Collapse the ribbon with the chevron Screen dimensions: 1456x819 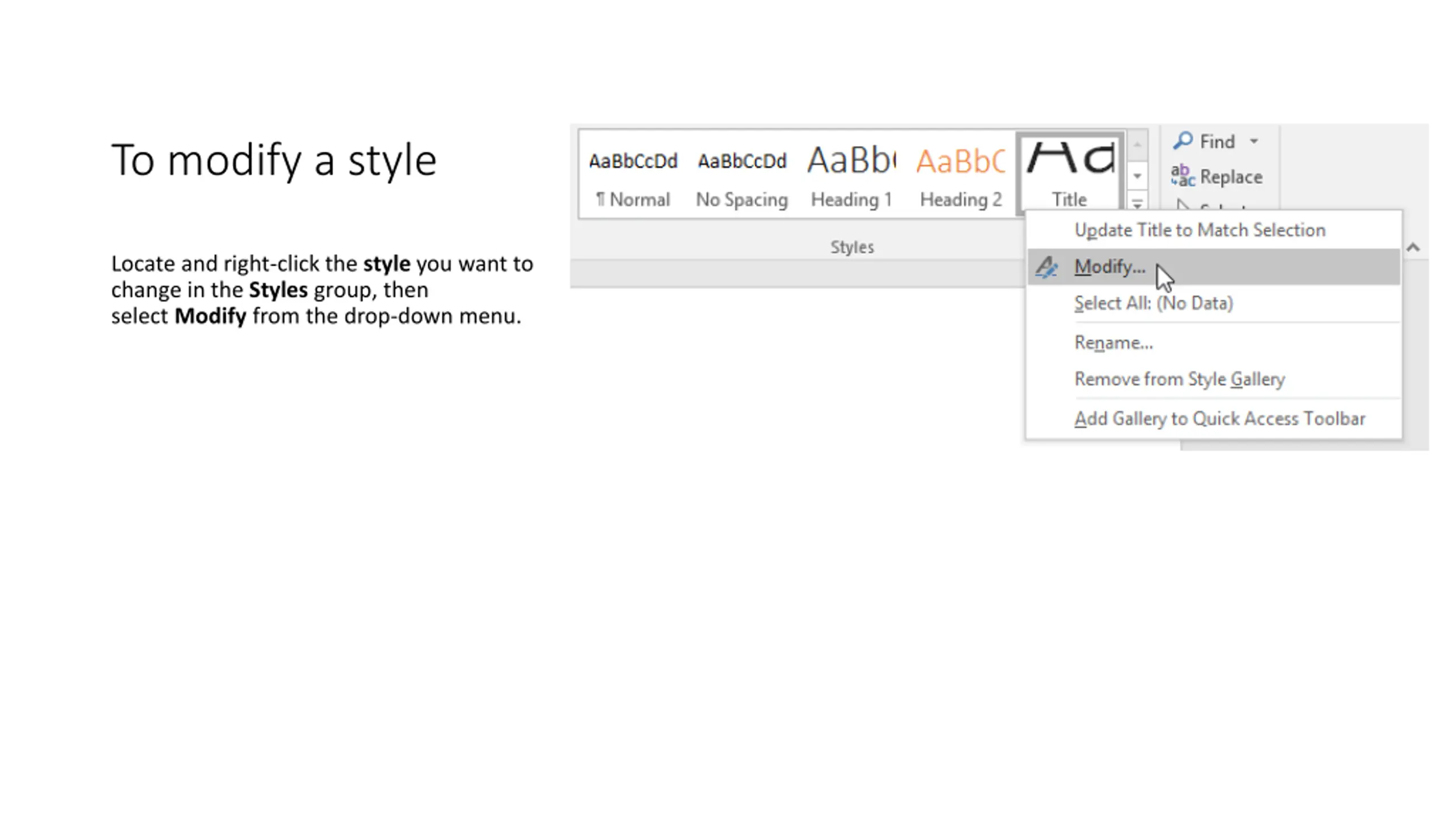point(1413,247)
